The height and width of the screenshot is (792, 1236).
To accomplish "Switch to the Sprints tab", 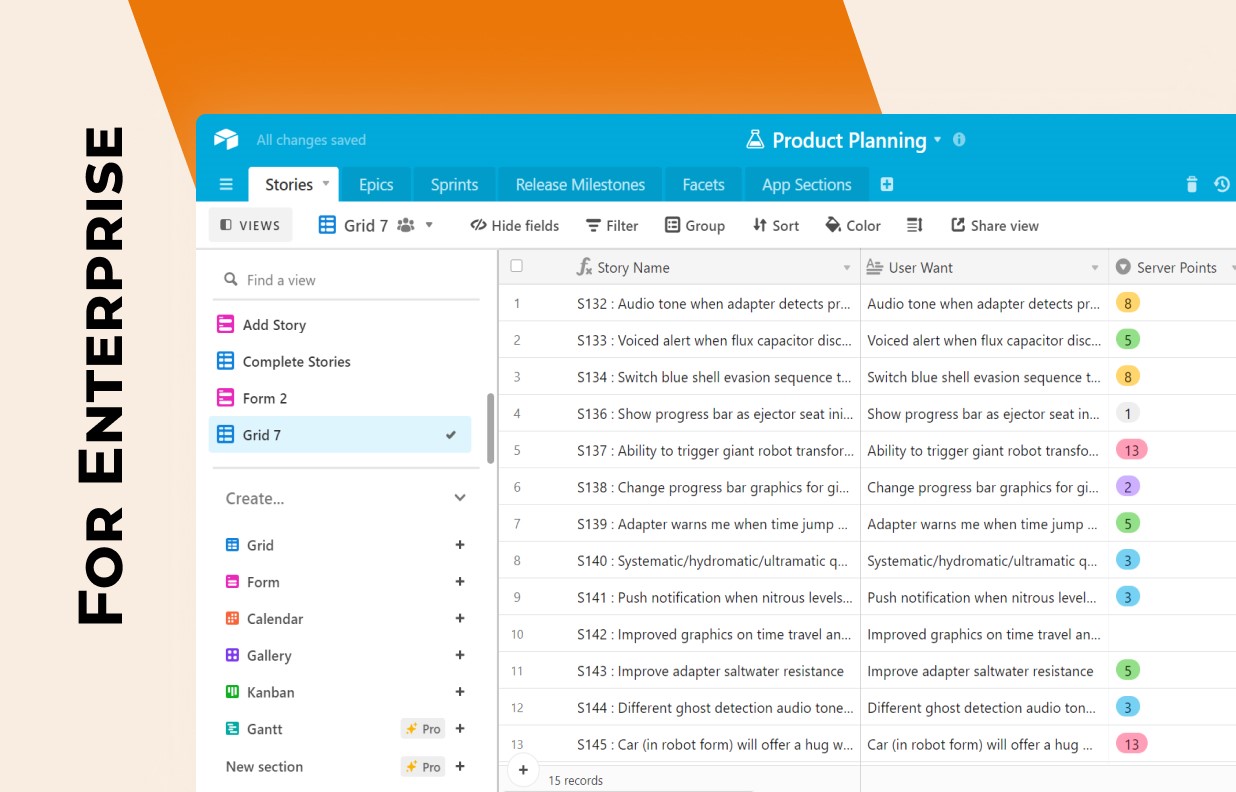I will pyautogui.click(x=454, y=185).
